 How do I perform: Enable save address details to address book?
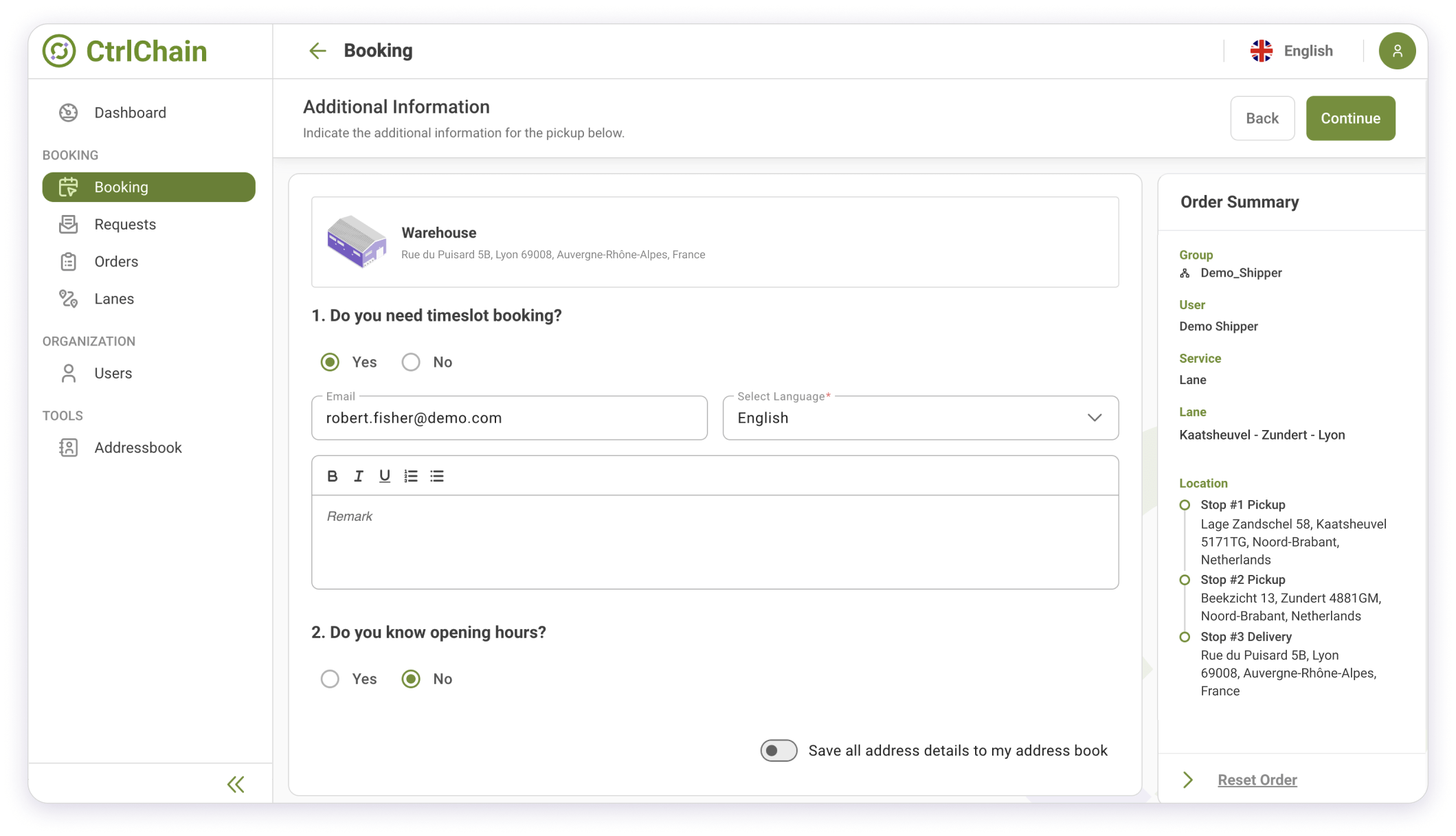click(779, 750)
